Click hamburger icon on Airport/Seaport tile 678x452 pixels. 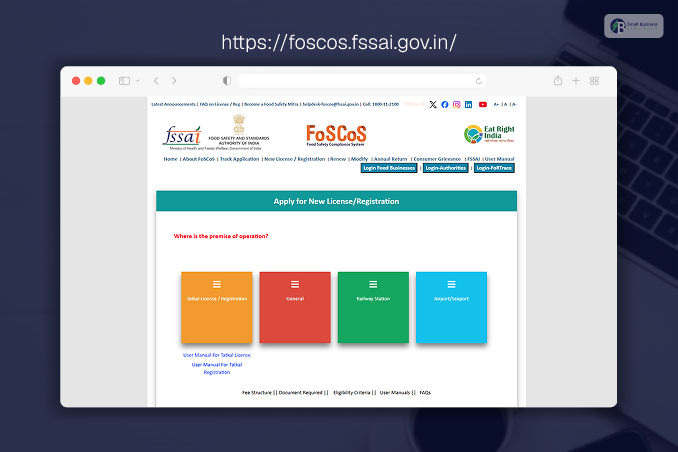pos(451,284)
